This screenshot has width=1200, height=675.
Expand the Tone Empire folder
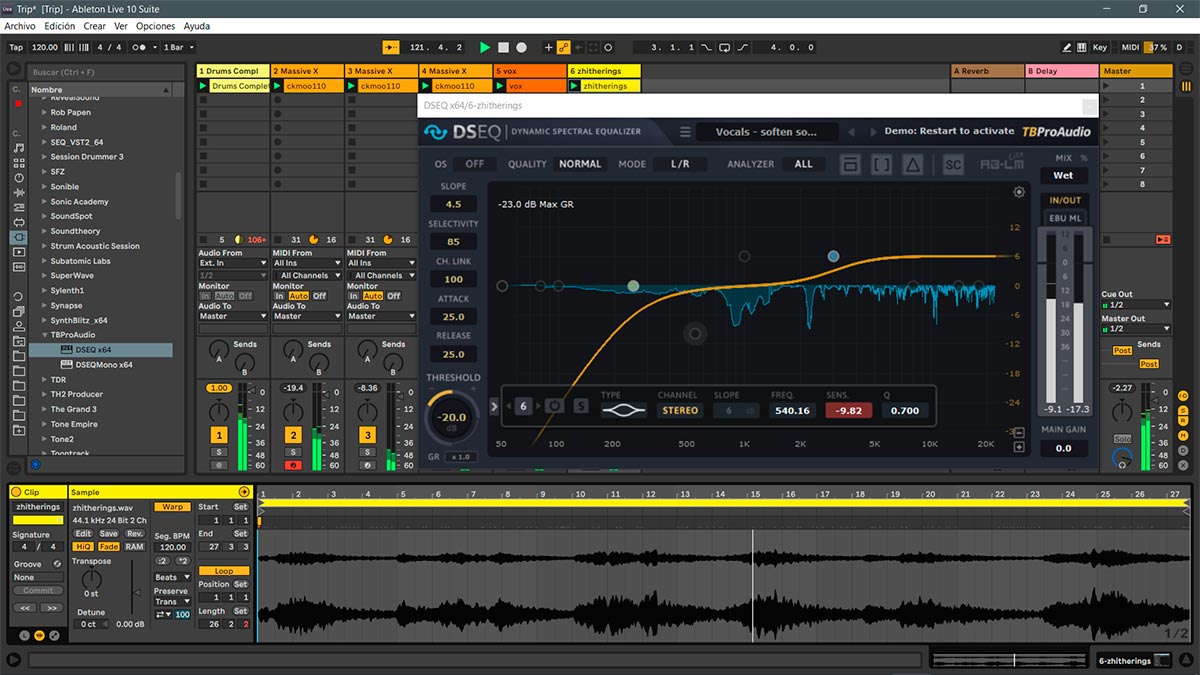[44, 424]
